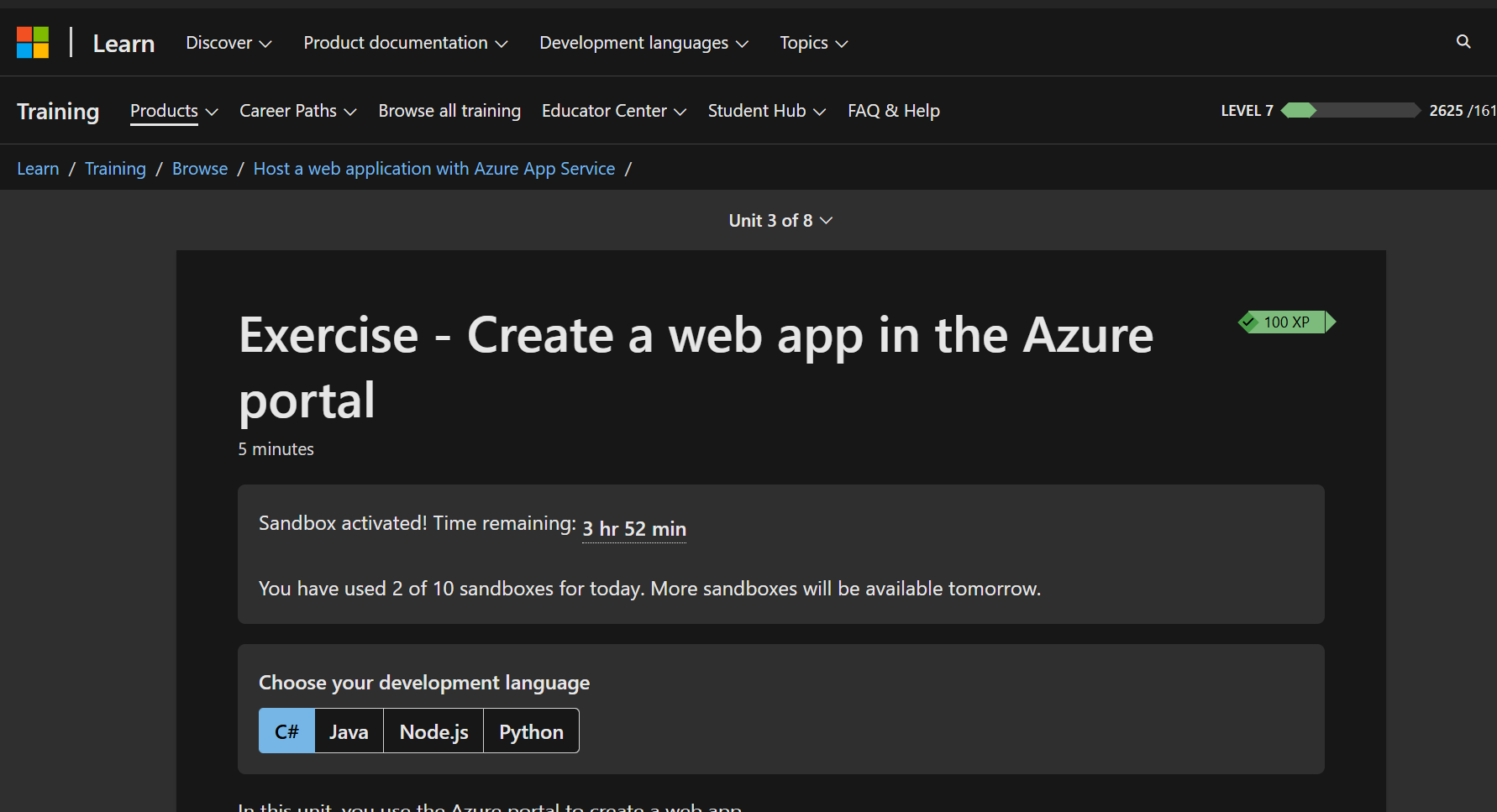Select the Python language tab
This screenshot has width=1497, height=812.
(x=531, y=731)
